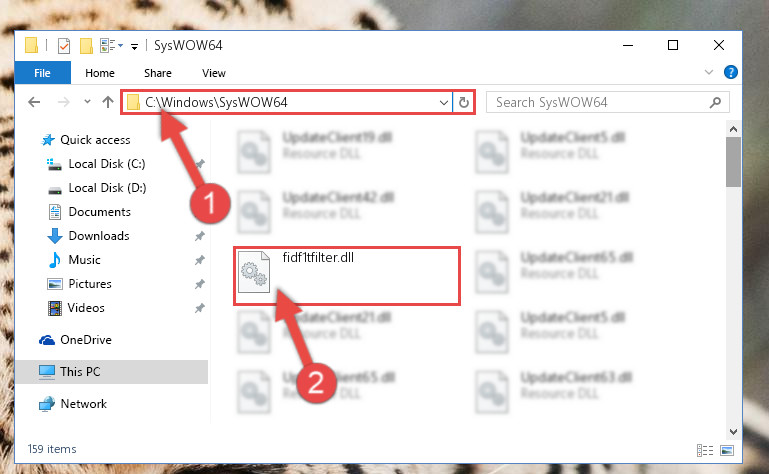The height and width of the screenshot is (474, 769).
Task: Switch to Large icons view in status bar
Action: pos(727,450)
